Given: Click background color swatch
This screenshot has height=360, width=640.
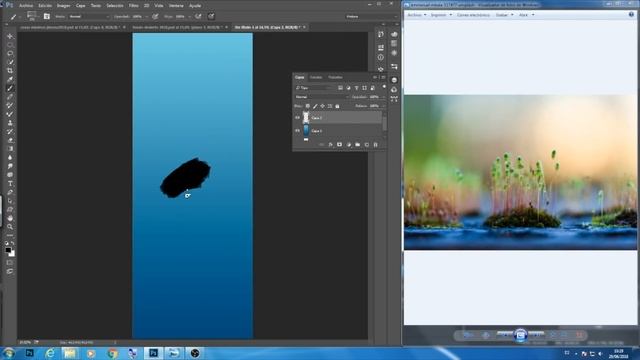Looking at the screenshot, I should [x=12, y=254].
